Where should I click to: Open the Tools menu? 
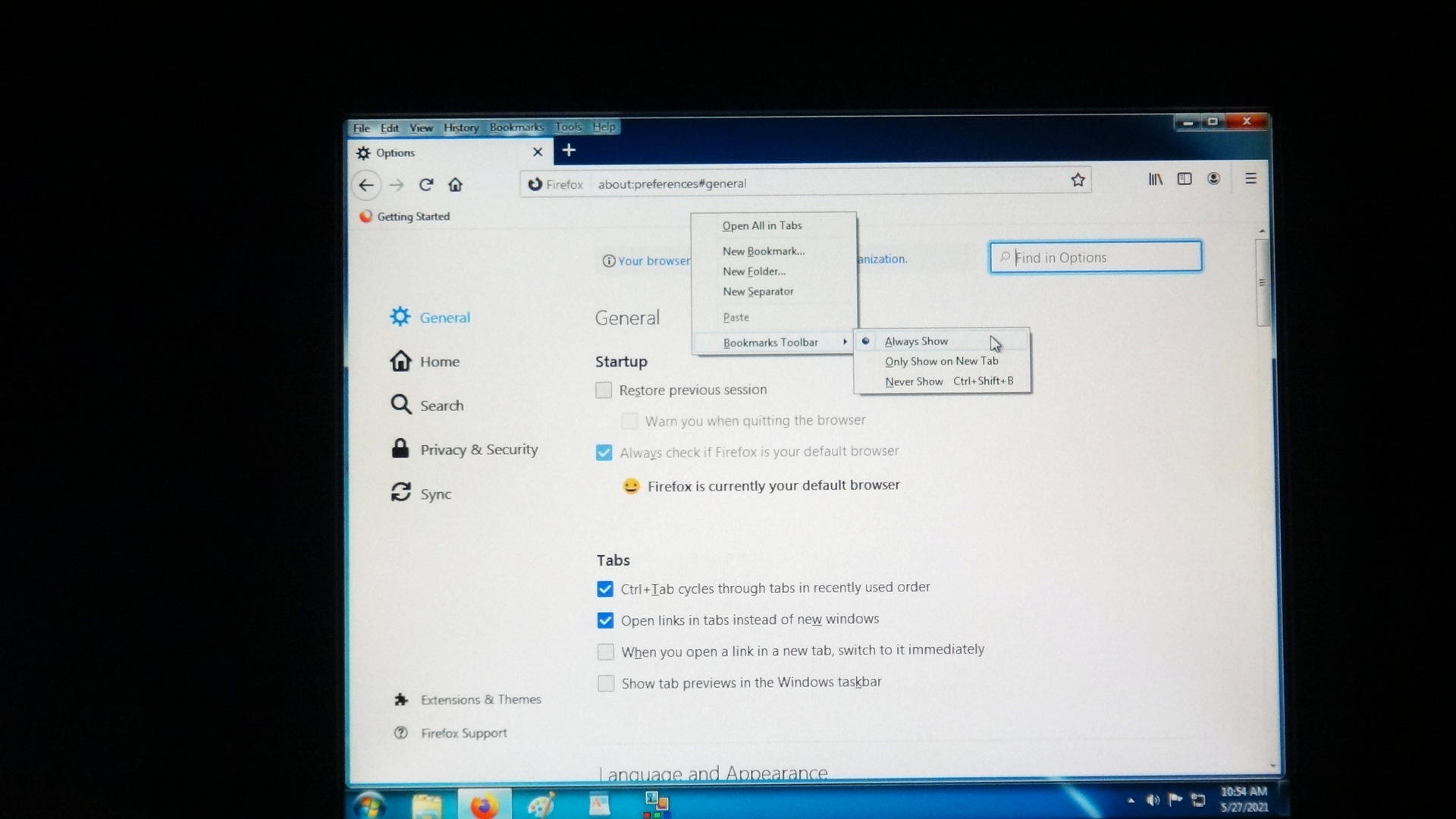tap(568, 127)
